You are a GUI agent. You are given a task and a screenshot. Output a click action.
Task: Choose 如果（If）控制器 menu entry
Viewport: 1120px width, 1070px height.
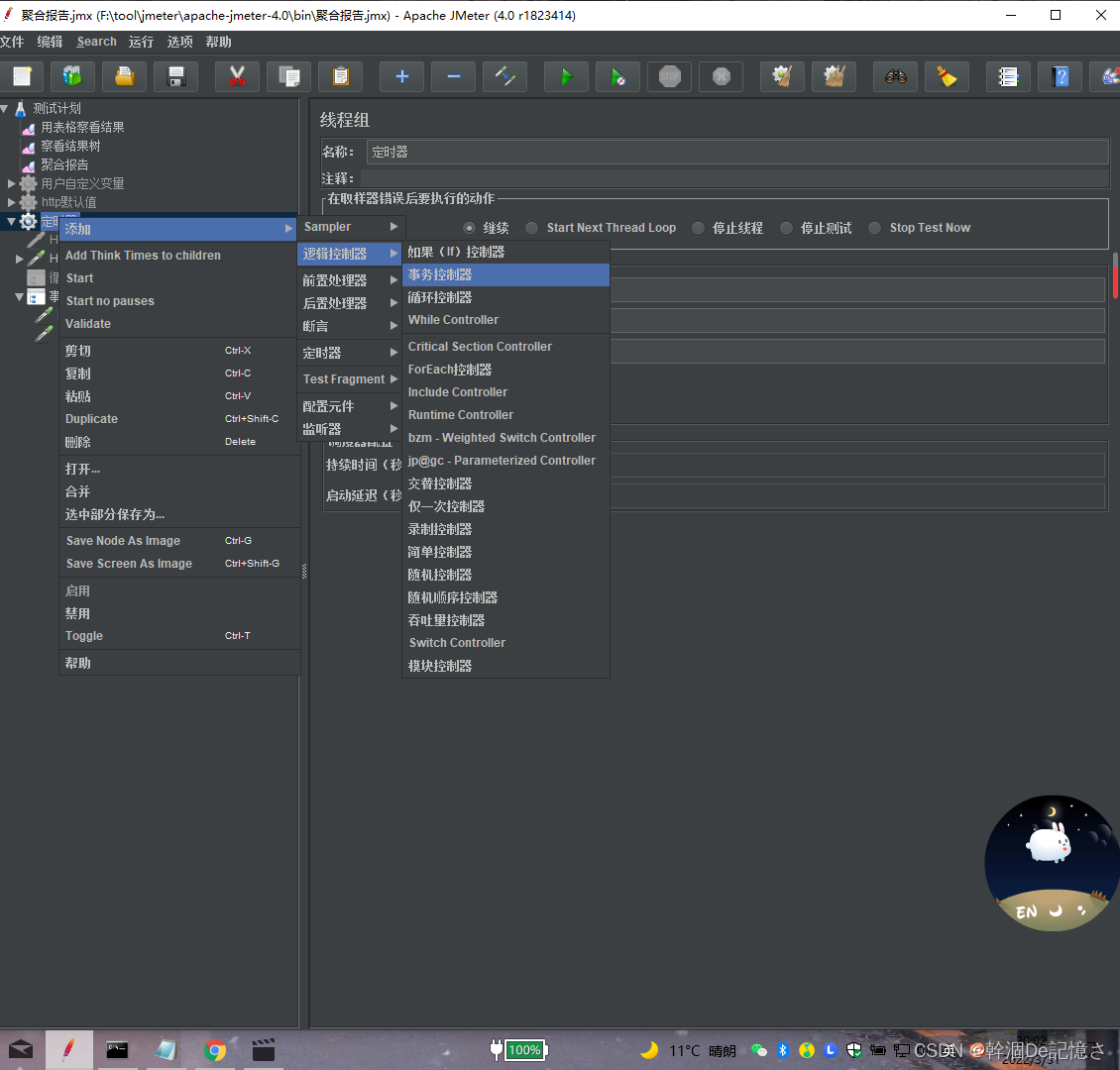(x=505, y=252)
